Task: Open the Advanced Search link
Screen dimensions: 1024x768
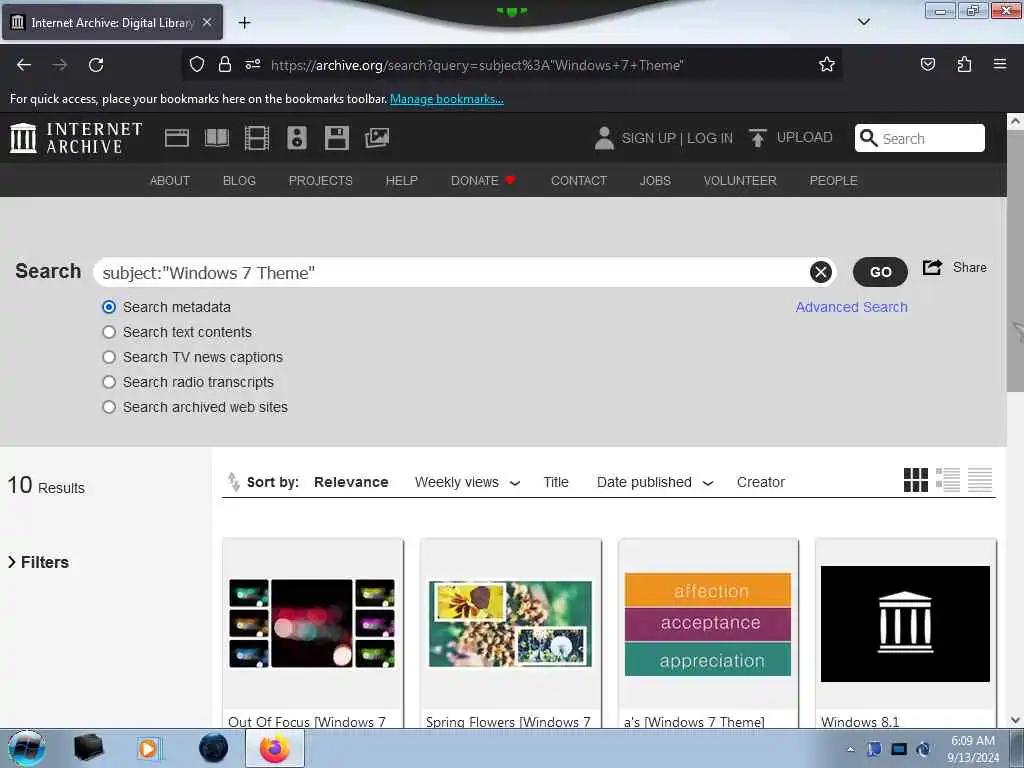Action: click(851, 307)
